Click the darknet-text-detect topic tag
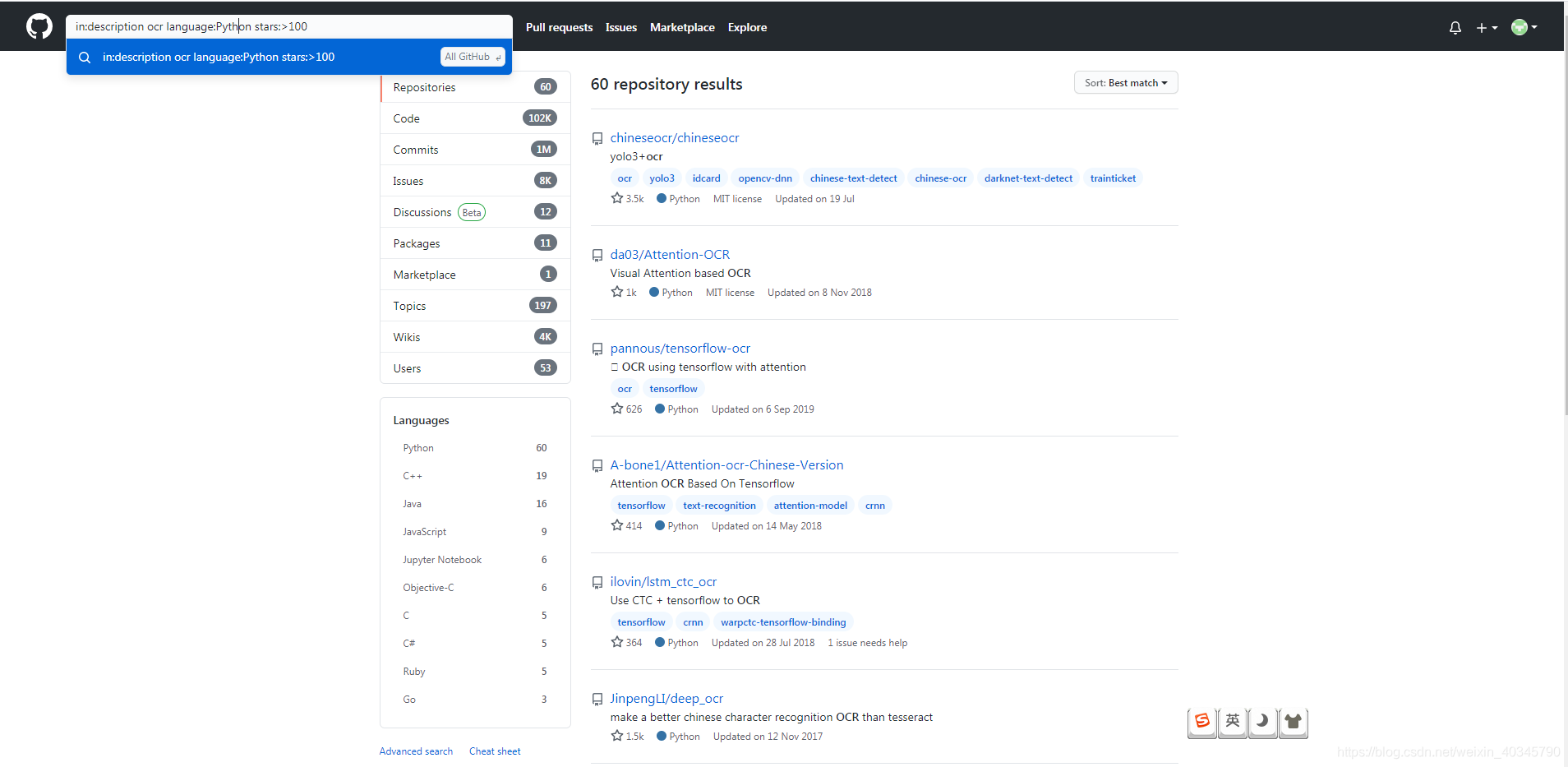Screen dimensions: 1568x767 (1028, 178)
